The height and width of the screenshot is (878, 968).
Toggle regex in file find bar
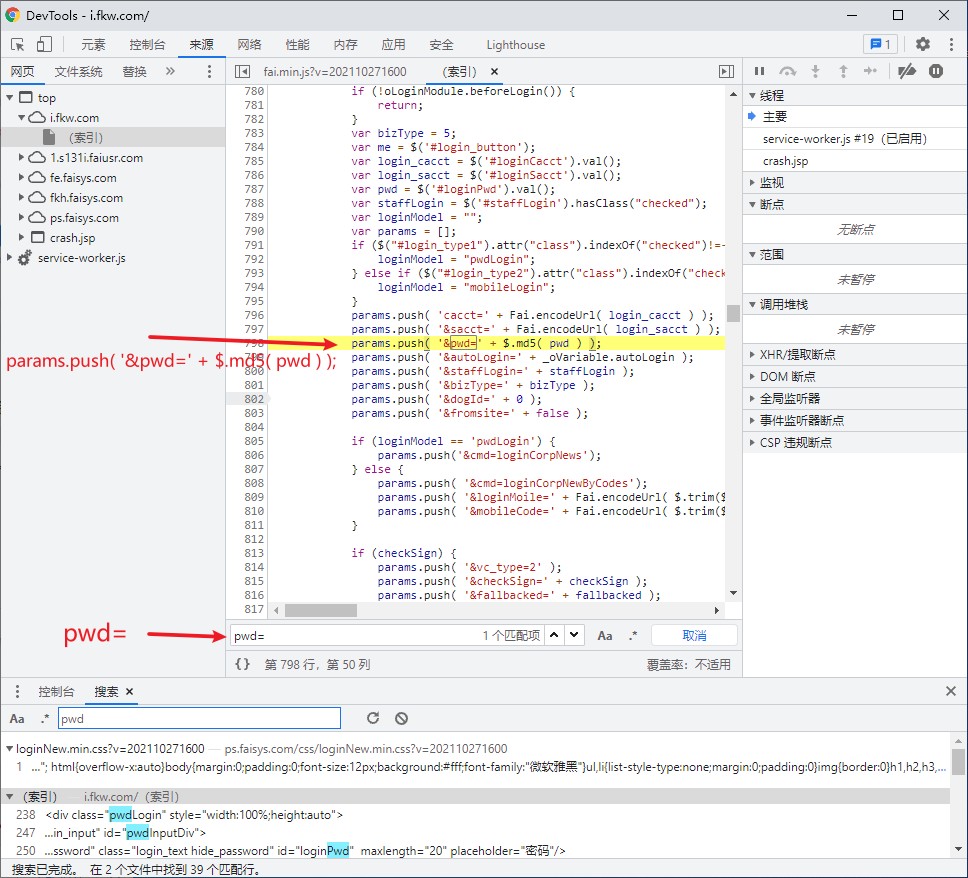click(633, 635)
